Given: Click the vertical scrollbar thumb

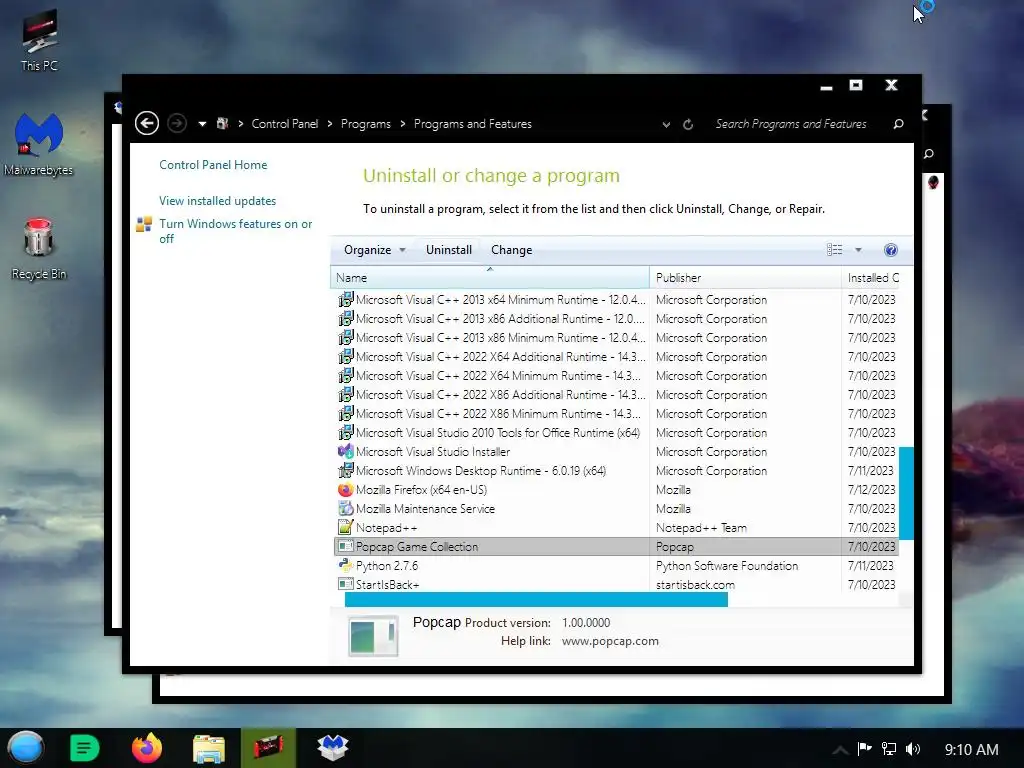Looking at the screenshot, I should (x=906, y=493).
